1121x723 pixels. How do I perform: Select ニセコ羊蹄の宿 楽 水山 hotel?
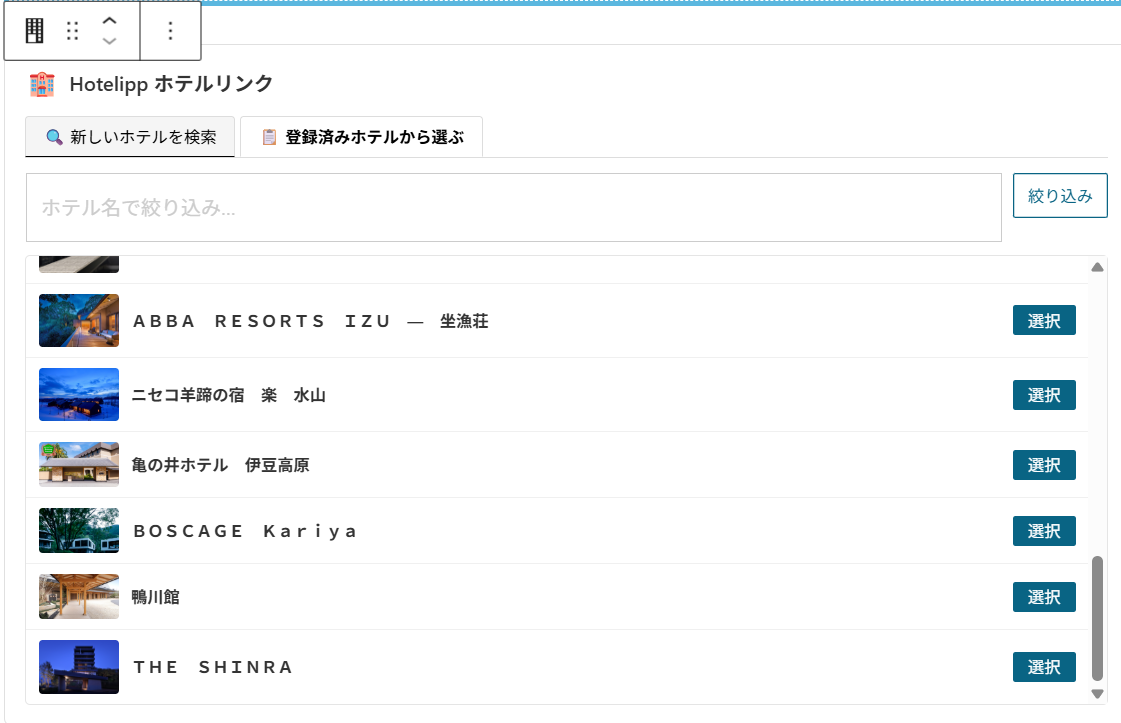(1044, 395)
